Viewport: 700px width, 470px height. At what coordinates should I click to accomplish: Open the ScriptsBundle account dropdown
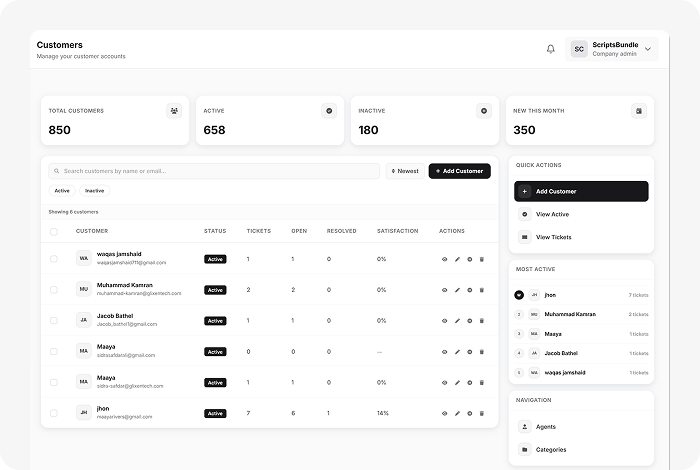coord(612,49)
